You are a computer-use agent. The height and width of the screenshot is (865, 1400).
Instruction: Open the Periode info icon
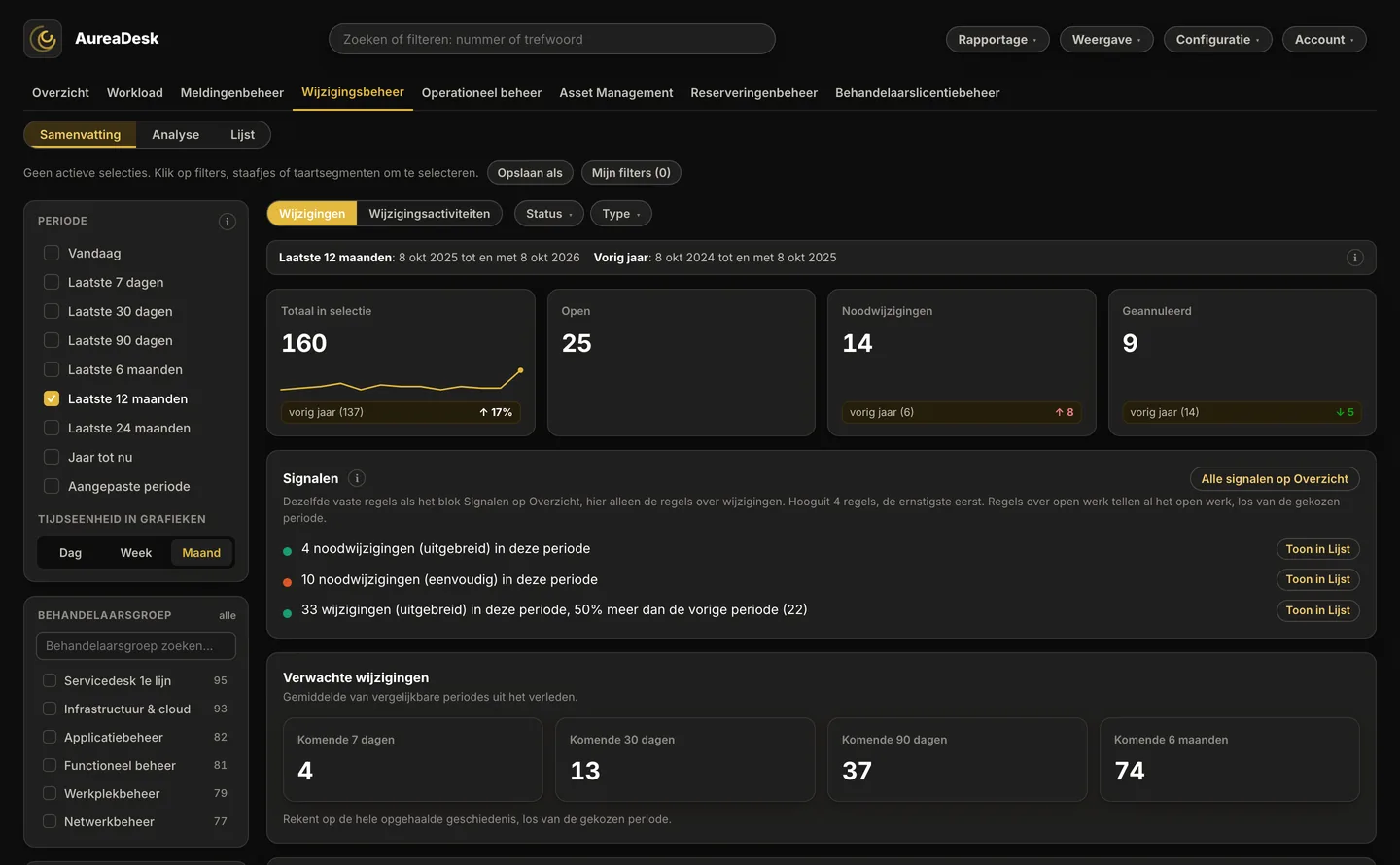pyautogui.click(x=227, y=222)
